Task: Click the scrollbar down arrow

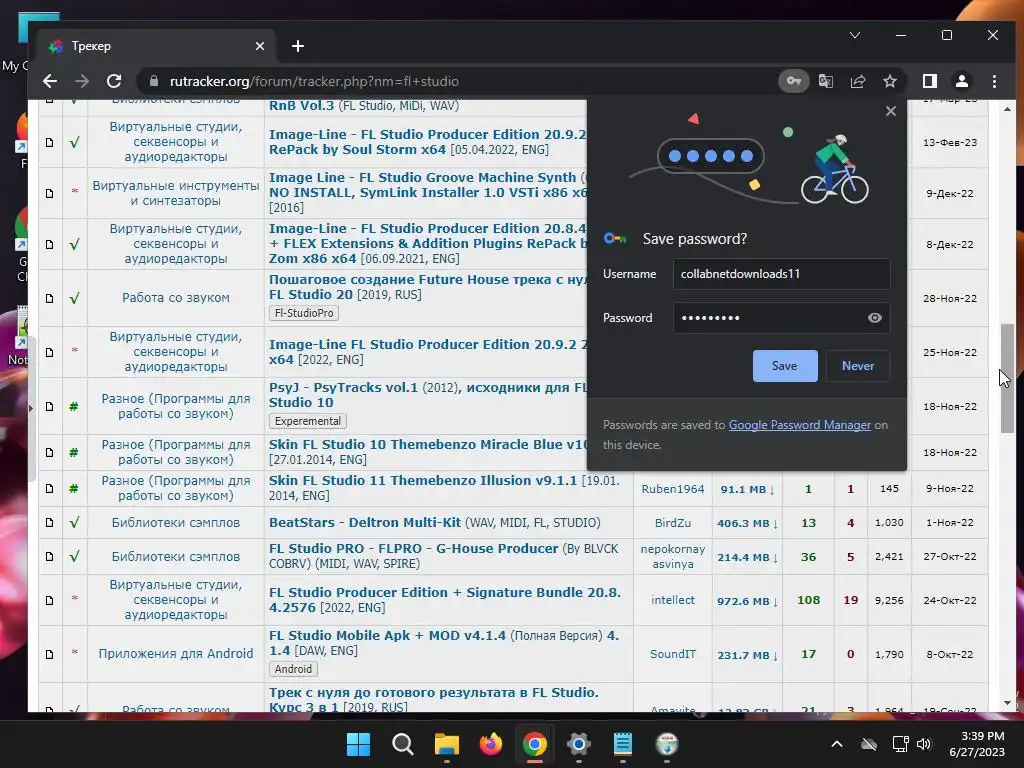Action: pos(1008,703)
